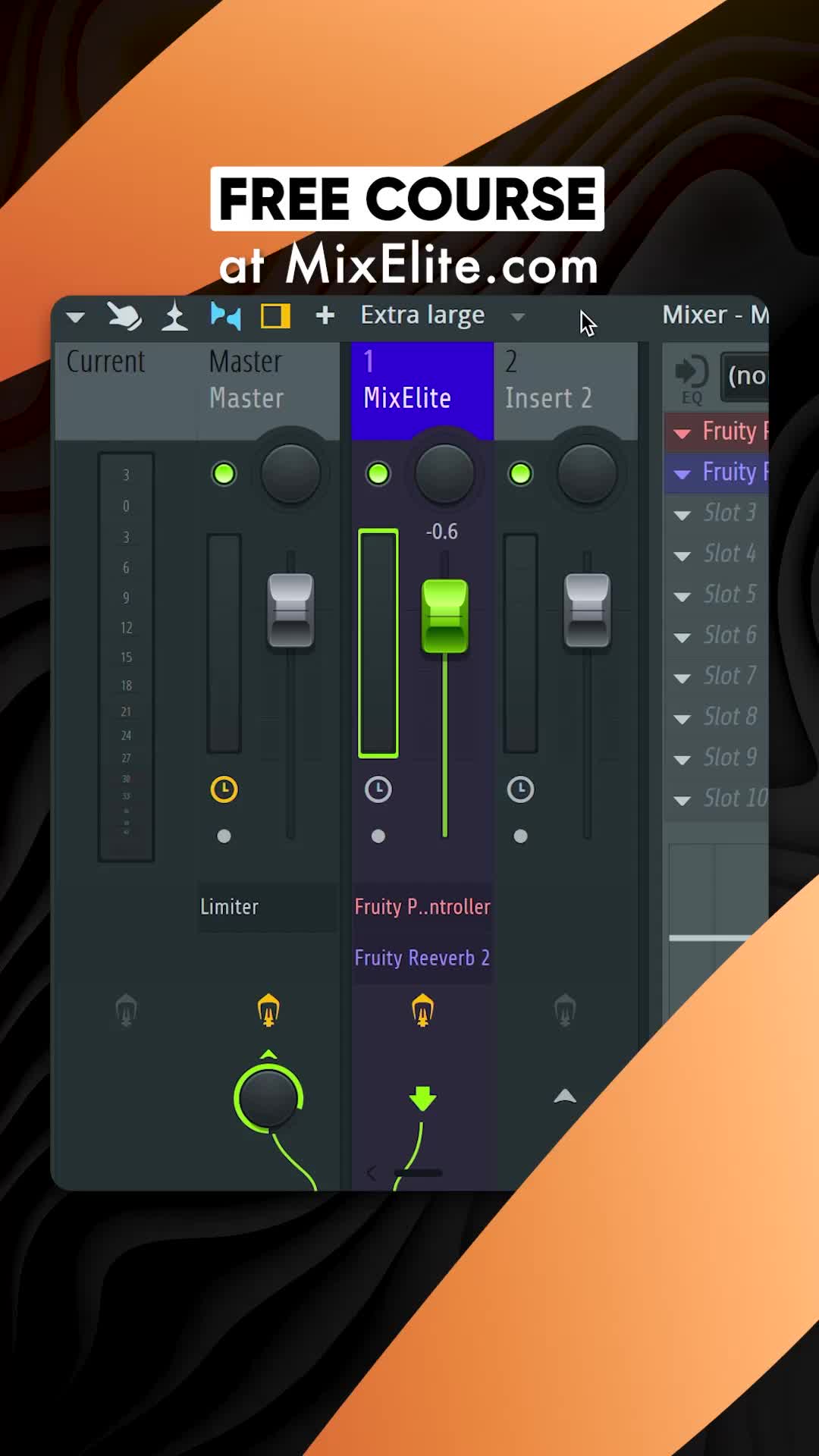The height and width of the screenshot is (1456, 819).
Task: Select the Master track header
Action: [268, 391]
